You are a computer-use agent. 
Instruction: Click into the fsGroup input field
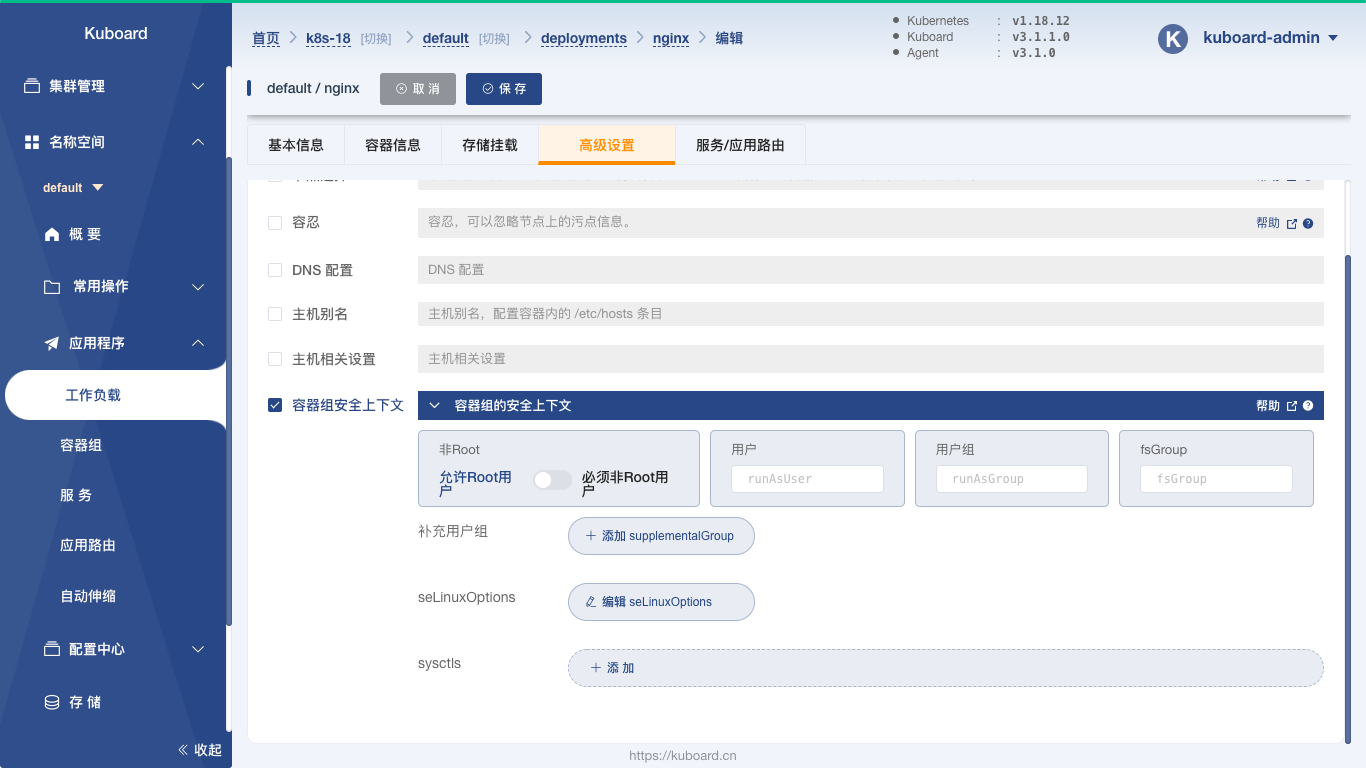coord(1216,479)
